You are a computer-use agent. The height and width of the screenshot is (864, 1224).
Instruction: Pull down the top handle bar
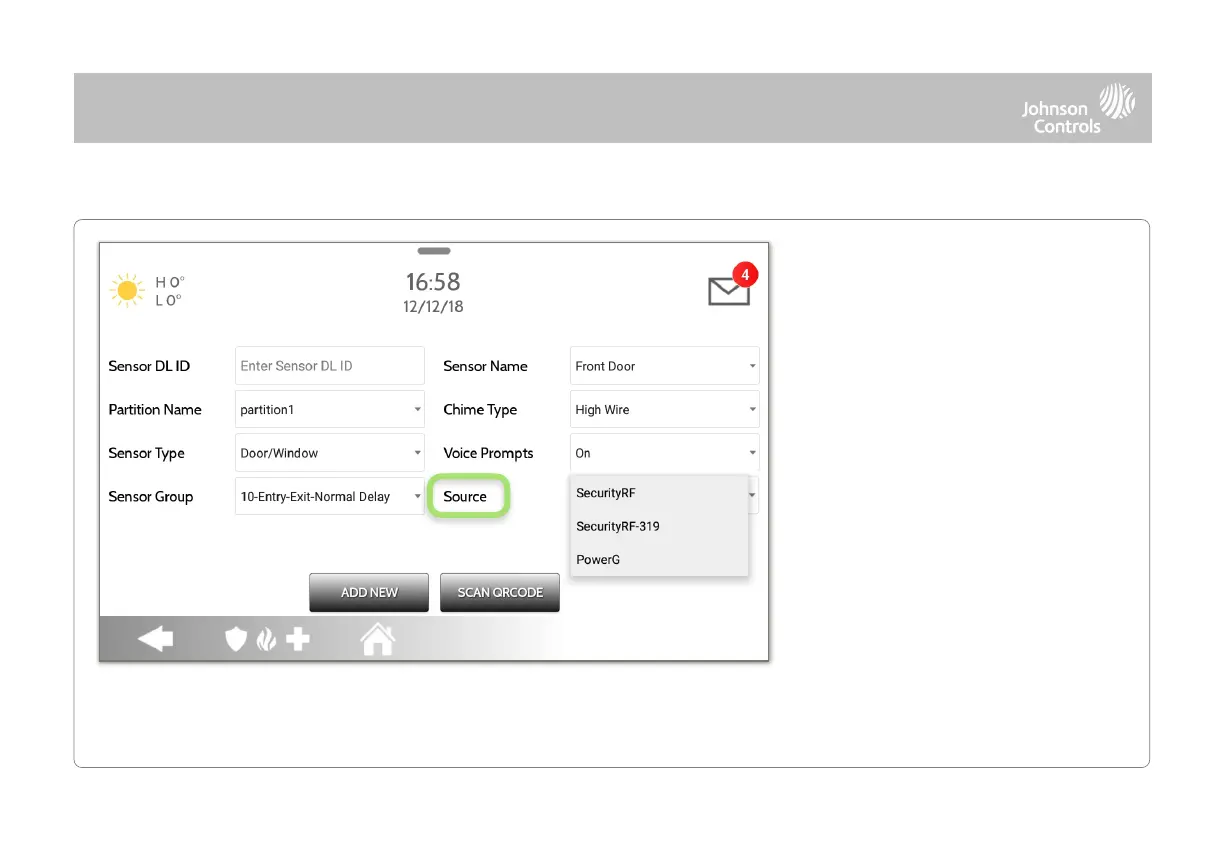point(434,251)
